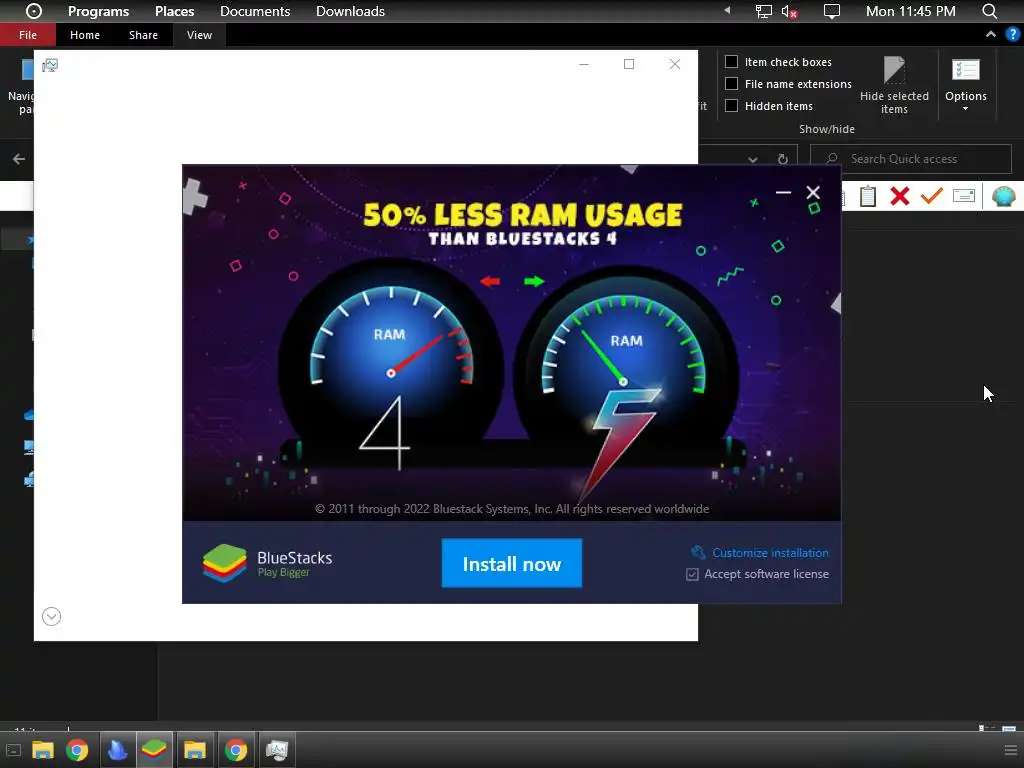The height and width of the screenshot is (768, 1024).
Task: Expand hidden tray icons arrow
Action: pos(727,10)
